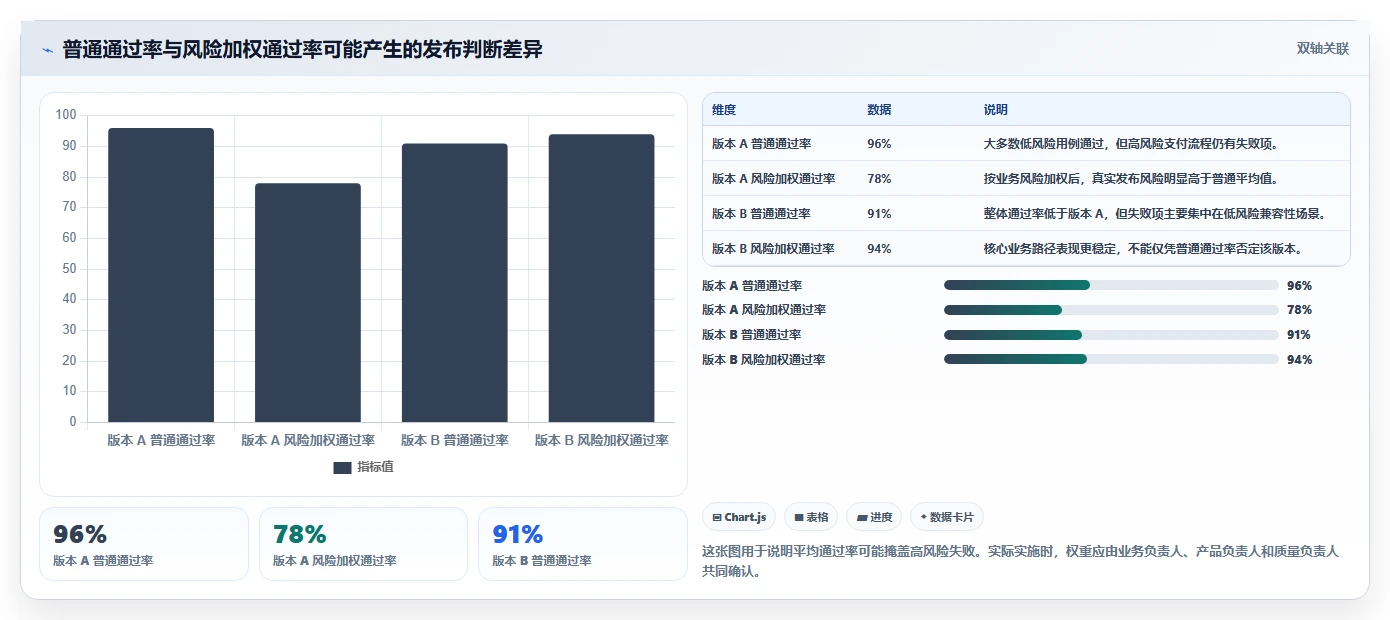The image size is (1390, 620).
Task: Click the 版本 A 风险加权通过率 chart bar
Action: [x=308, y=303]
